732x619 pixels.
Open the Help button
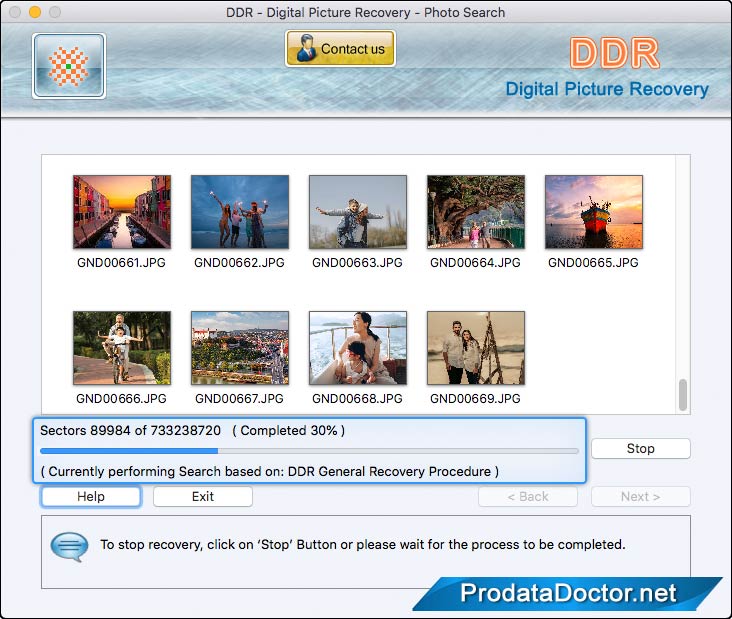[91, 497]
